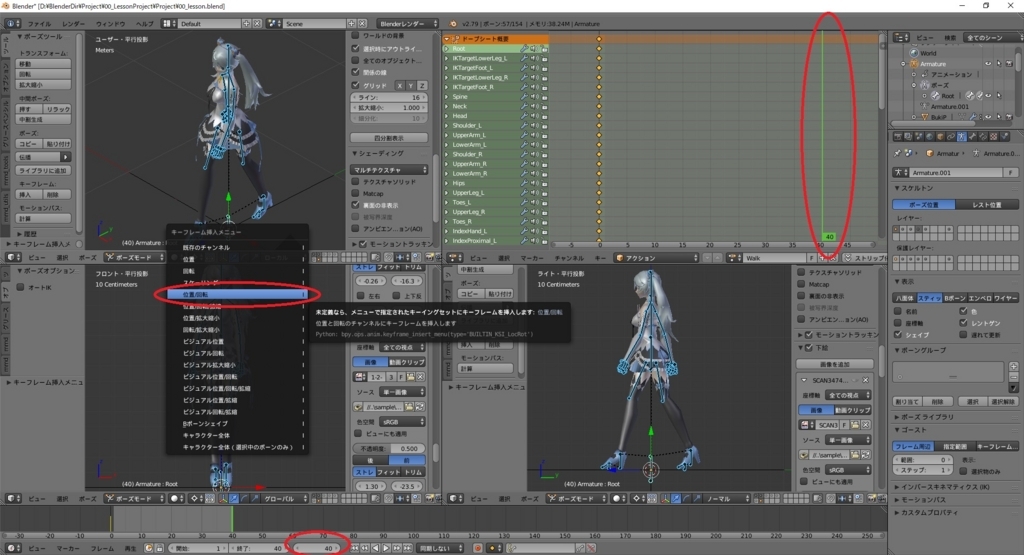Click the 中割生成 button in pose tools
The width and height of the screenshot is (1024, 555).
(x=43, y=119)
